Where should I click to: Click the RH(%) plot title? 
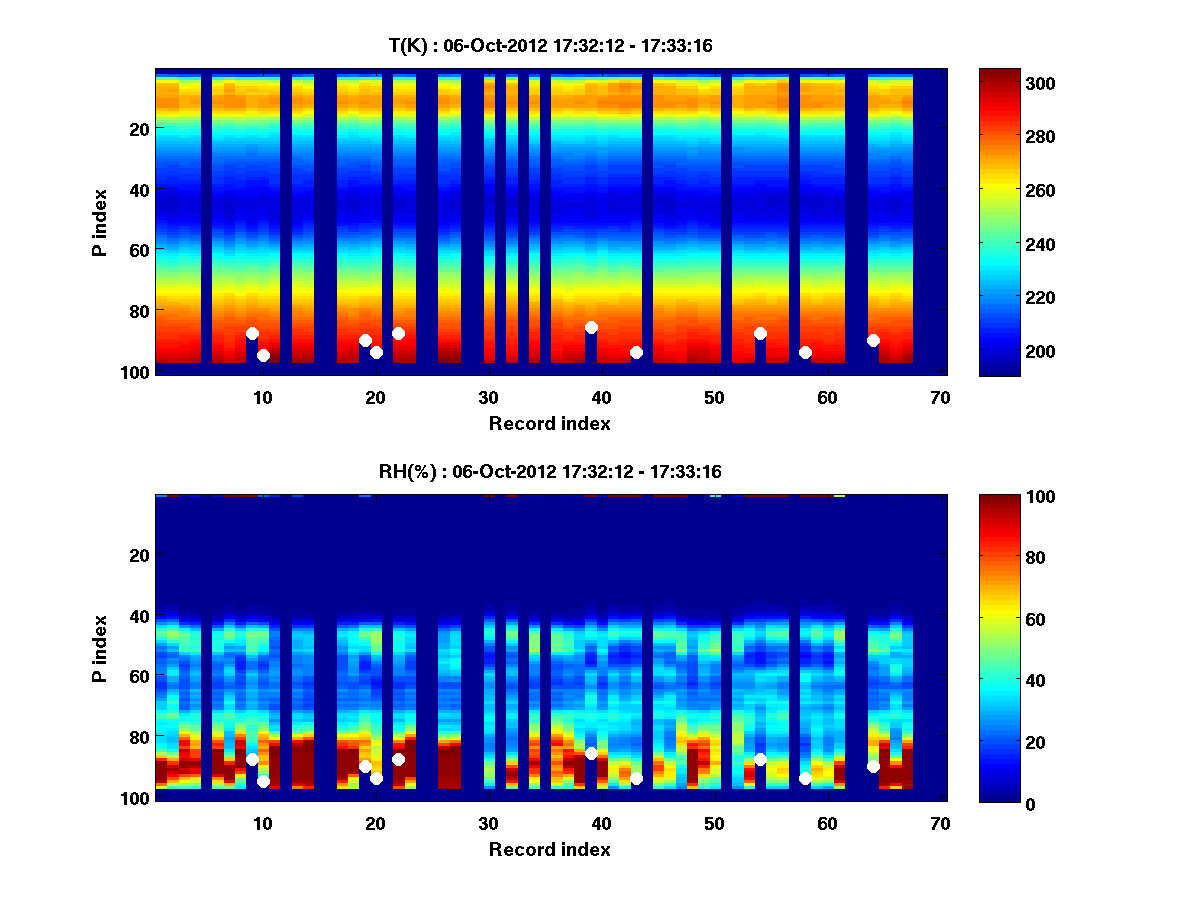tap(549, 471)
